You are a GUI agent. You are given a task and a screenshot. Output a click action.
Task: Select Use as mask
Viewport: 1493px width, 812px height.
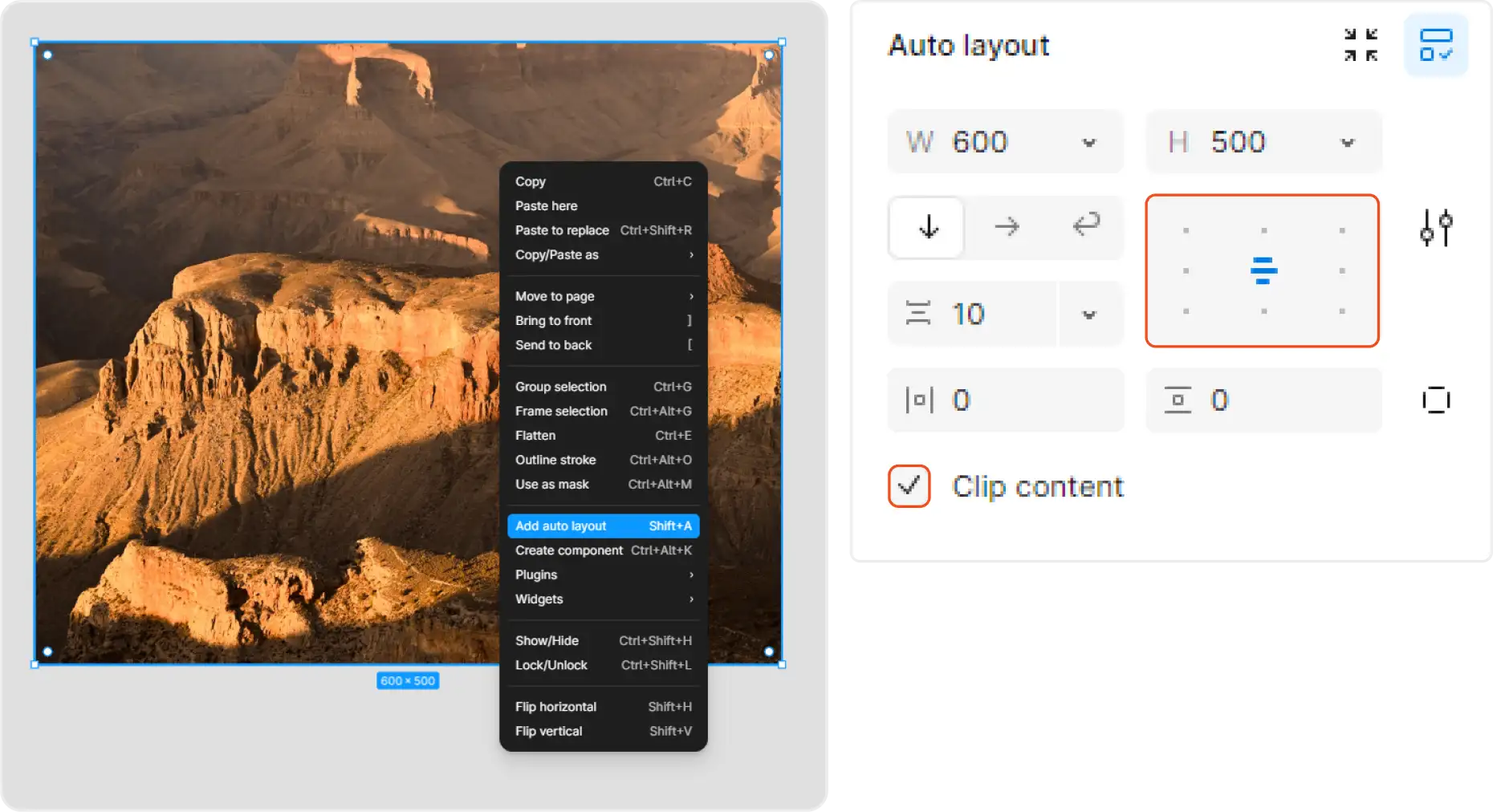click(x=604, y=485)
